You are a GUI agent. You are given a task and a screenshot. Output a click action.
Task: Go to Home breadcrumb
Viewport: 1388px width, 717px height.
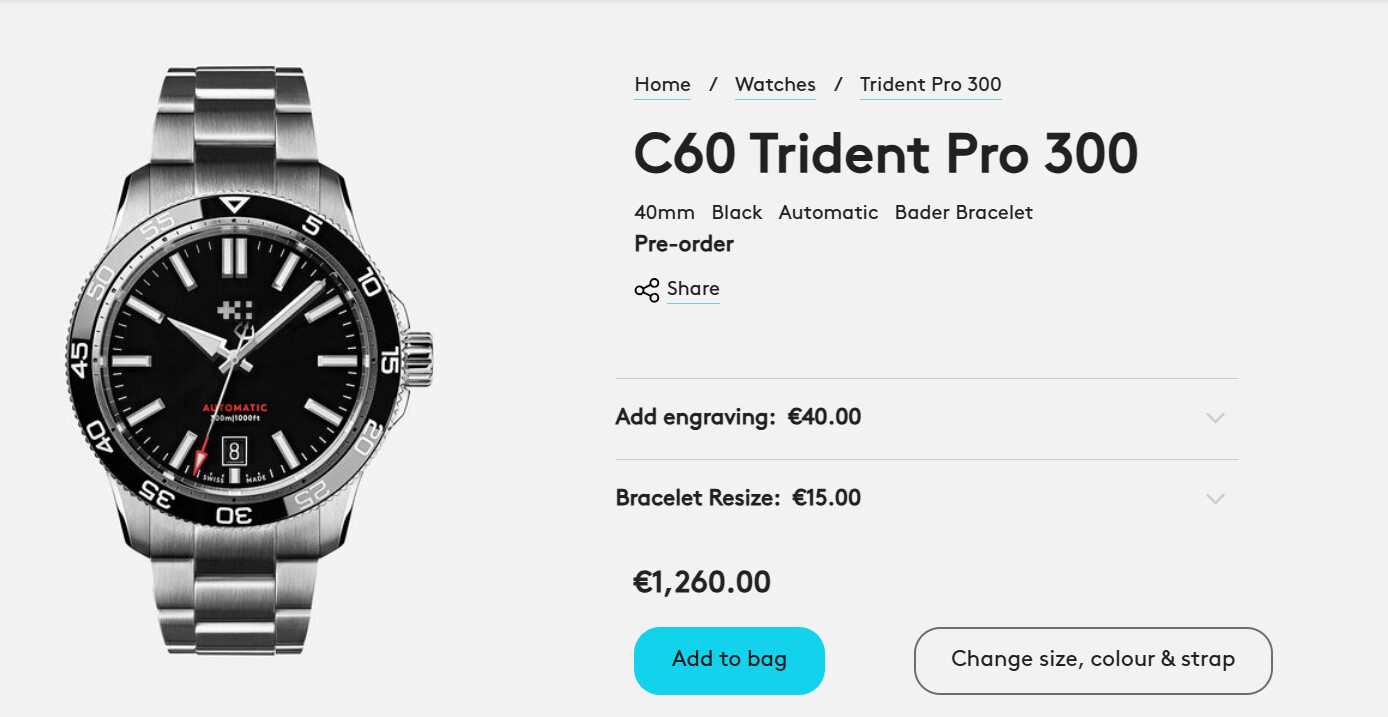pos(662,85)
